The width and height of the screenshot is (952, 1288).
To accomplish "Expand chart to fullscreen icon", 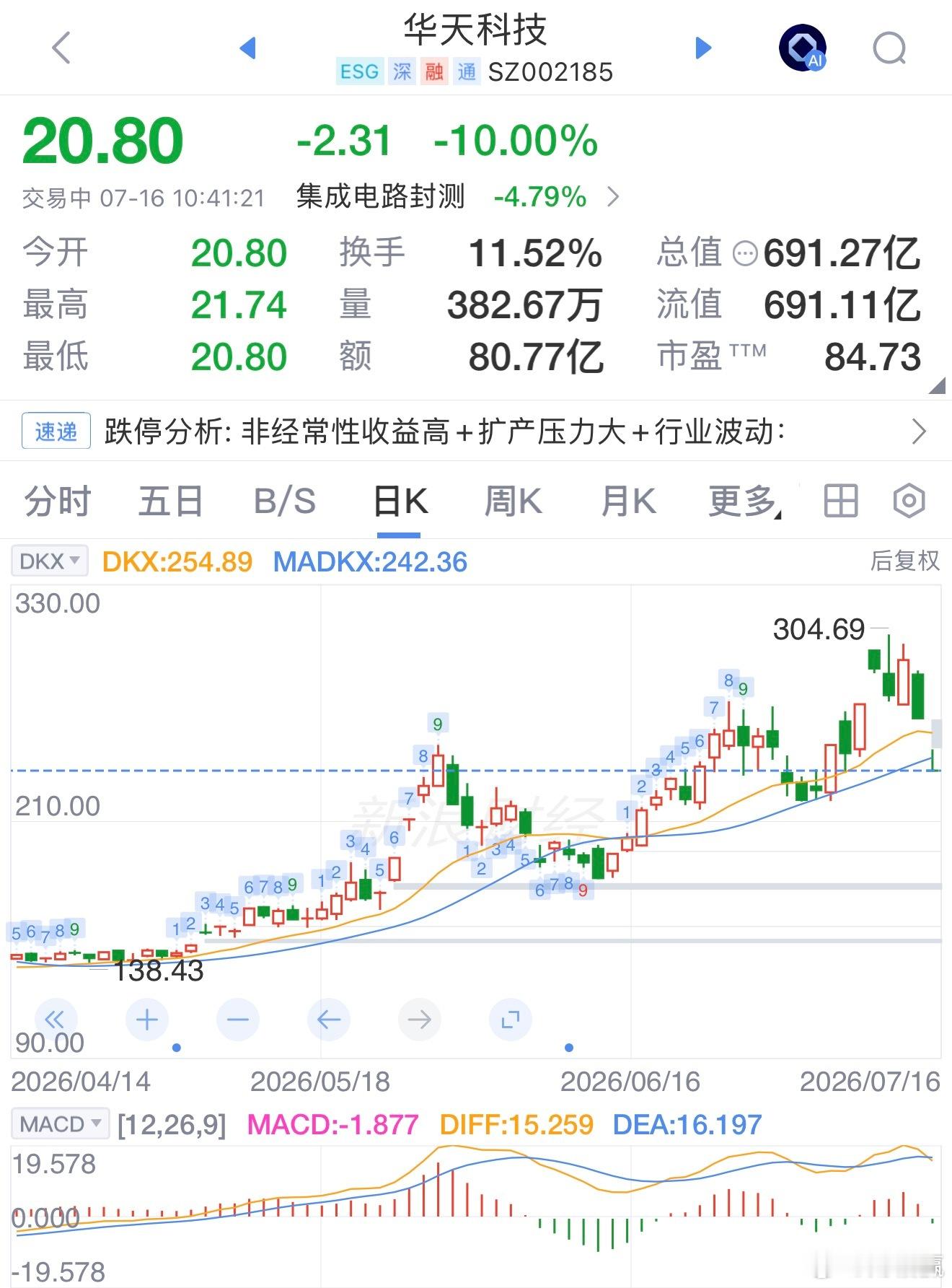I will pyautogui.click(x=511, y=1020).
